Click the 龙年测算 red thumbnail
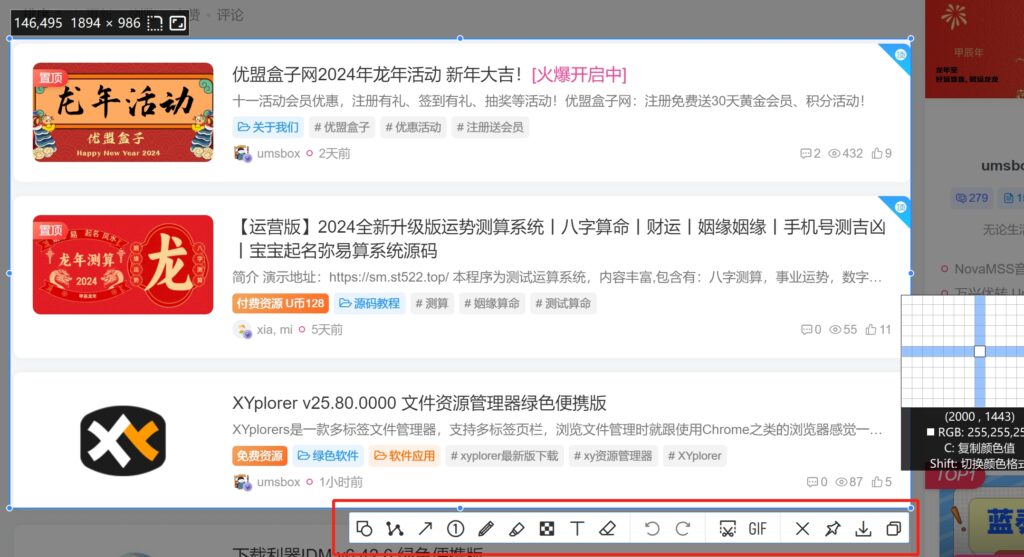This screenshot has width=1024, height=557. click(x=123, y=264)
